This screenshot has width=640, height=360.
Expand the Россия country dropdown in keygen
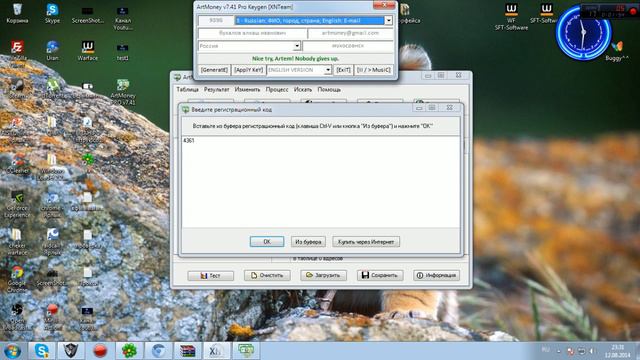(297, 46)
